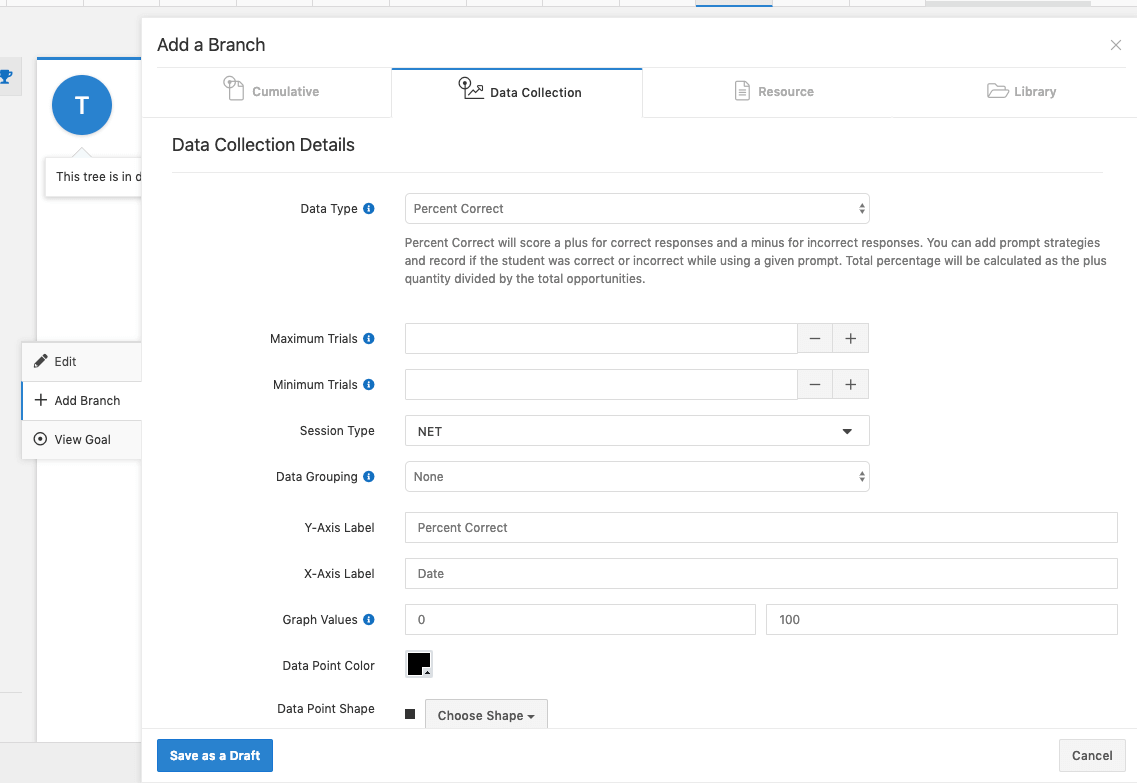Increase Maximum Trials with plus button
This screenshot has width=1137, height=783.
coord(850,339)
